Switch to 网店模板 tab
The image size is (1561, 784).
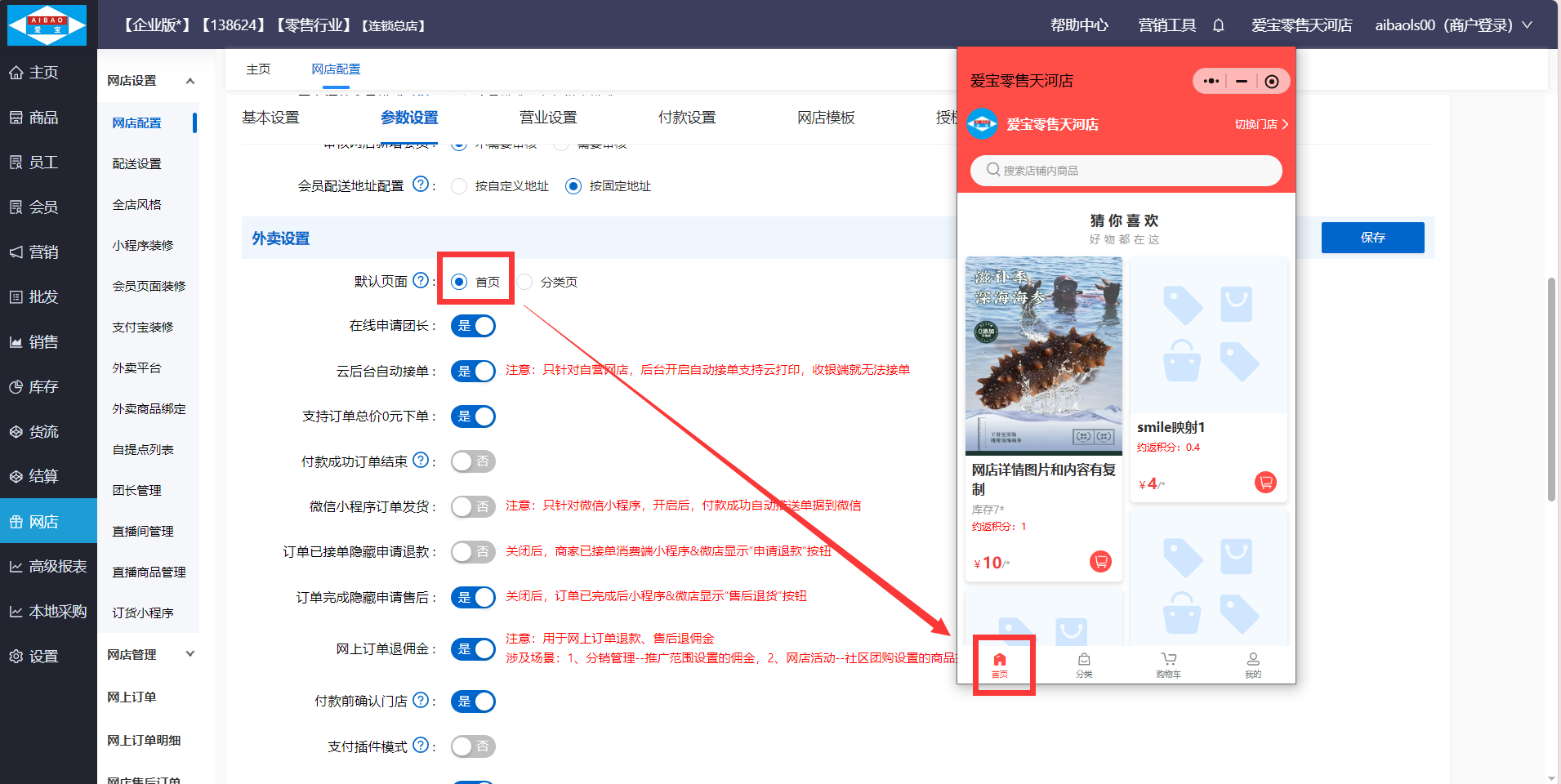[x=826, y=118]
